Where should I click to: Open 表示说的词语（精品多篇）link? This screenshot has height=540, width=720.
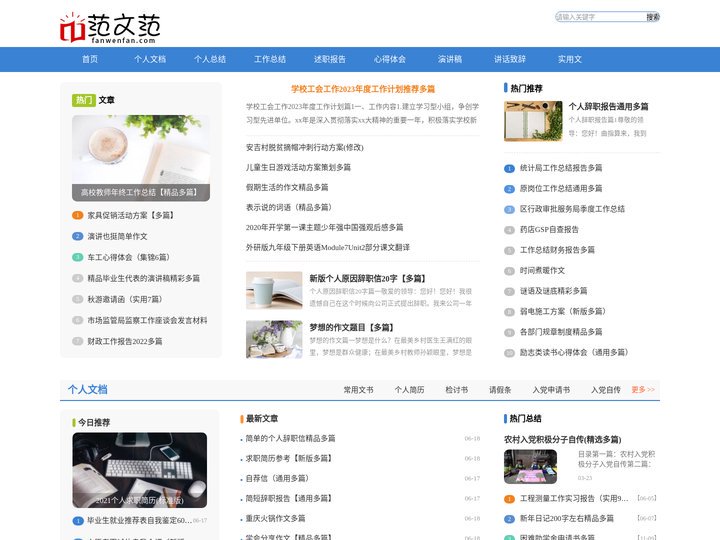289,208
